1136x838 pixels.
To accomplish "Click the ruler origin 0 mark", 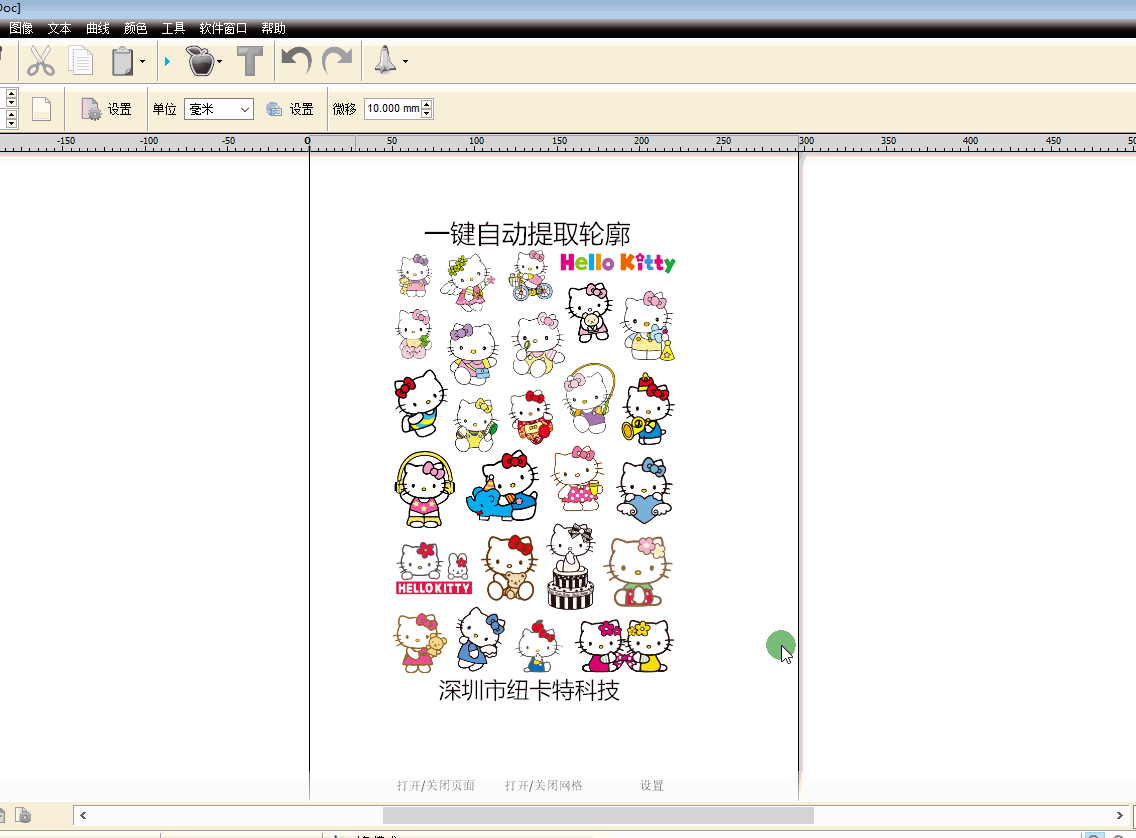I will [x=308, y=141].
